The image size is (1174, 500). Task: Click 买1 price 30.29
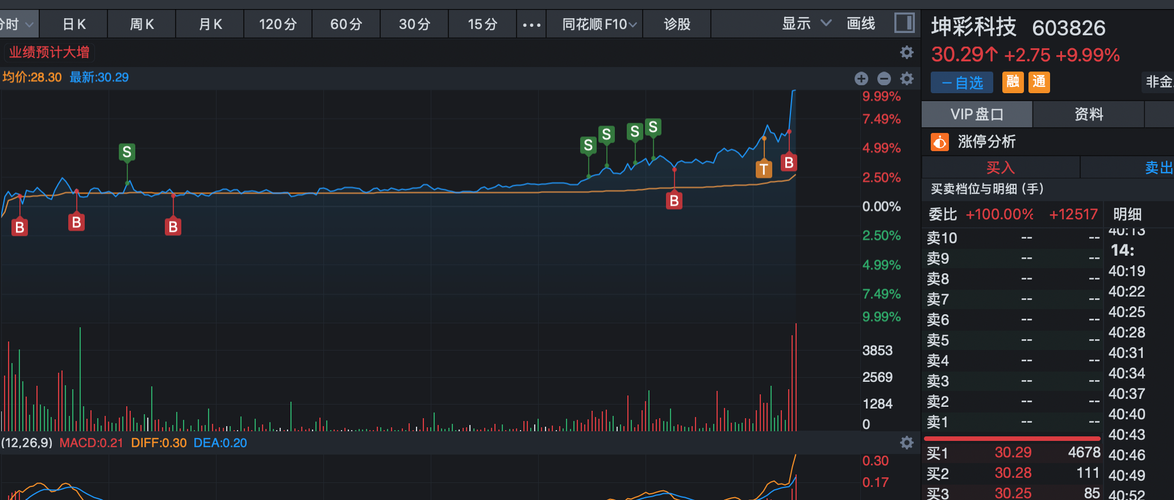click(1013, 453)
